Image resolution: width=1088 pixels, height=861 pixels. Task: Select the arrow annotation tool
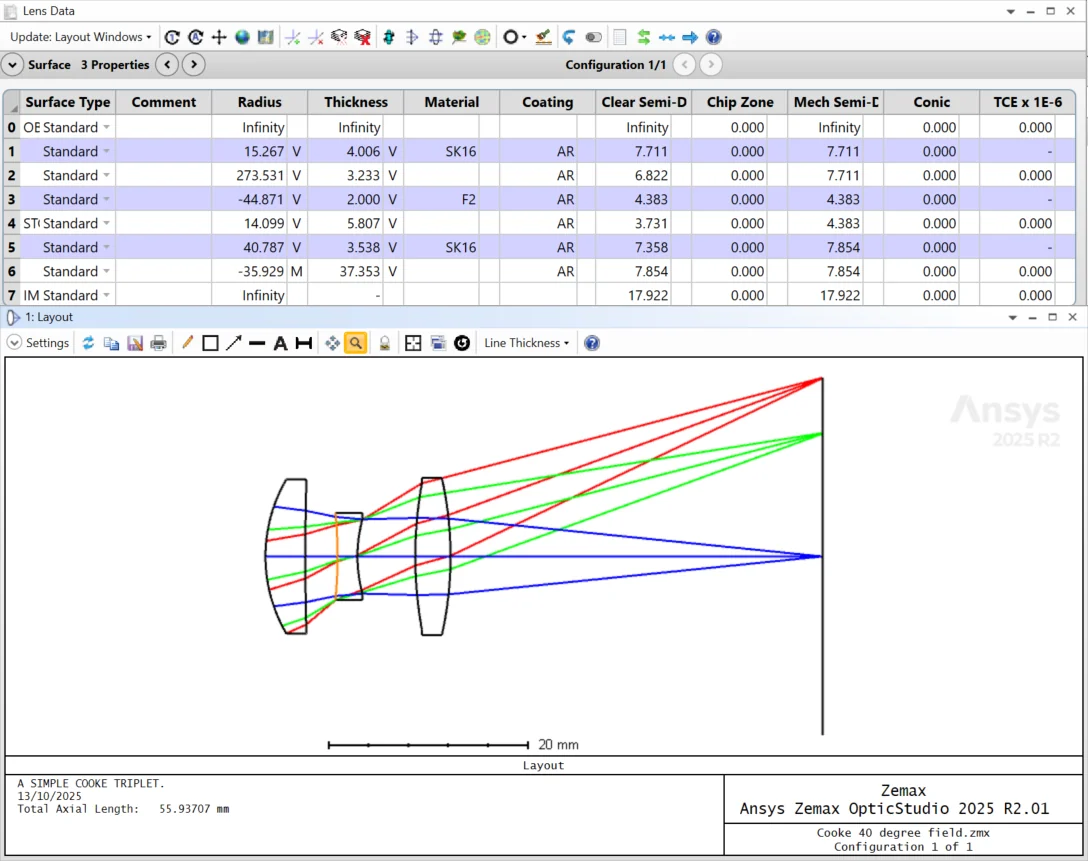click(232, 342)
